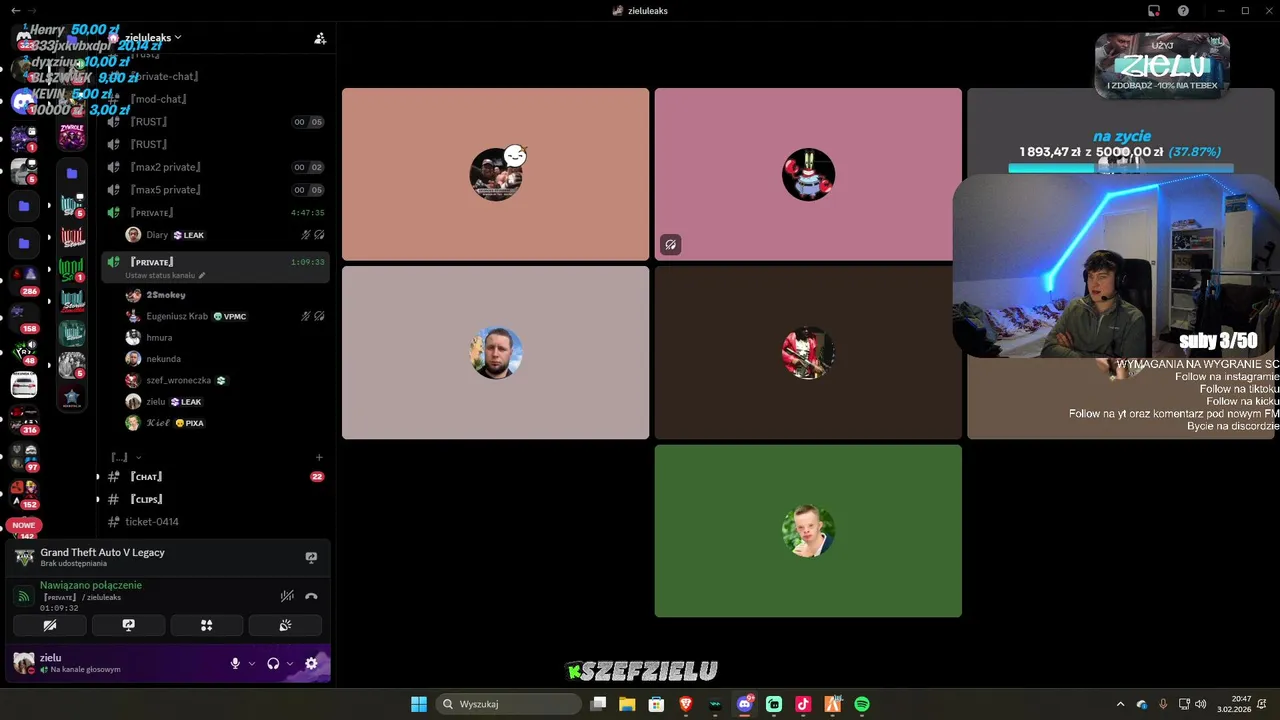Open Microsoft Store from taskbar
Viewport: 1280px width, 720px height.
pos(656,704)
